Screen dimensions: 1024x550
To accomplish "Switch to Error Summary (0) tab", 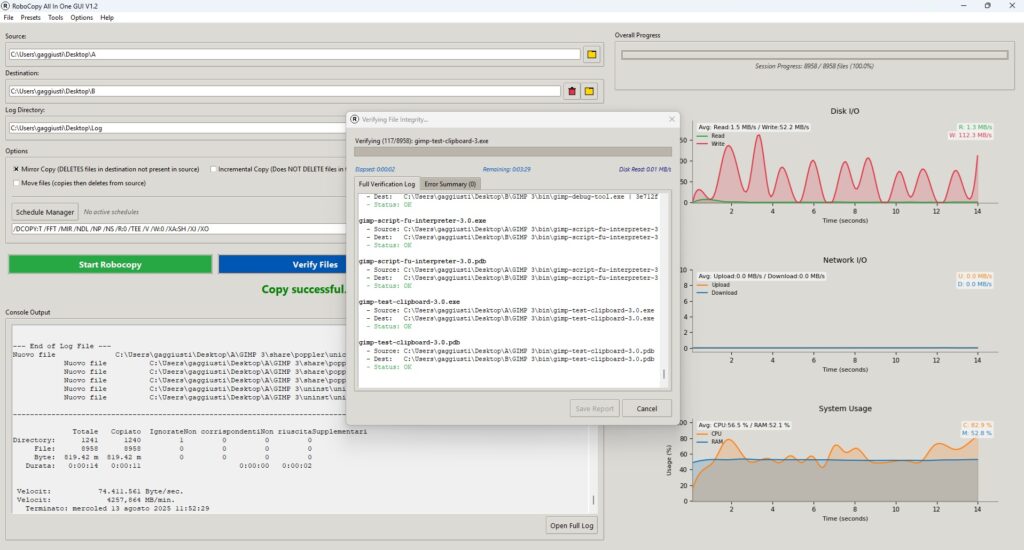I will coord(450,184).
